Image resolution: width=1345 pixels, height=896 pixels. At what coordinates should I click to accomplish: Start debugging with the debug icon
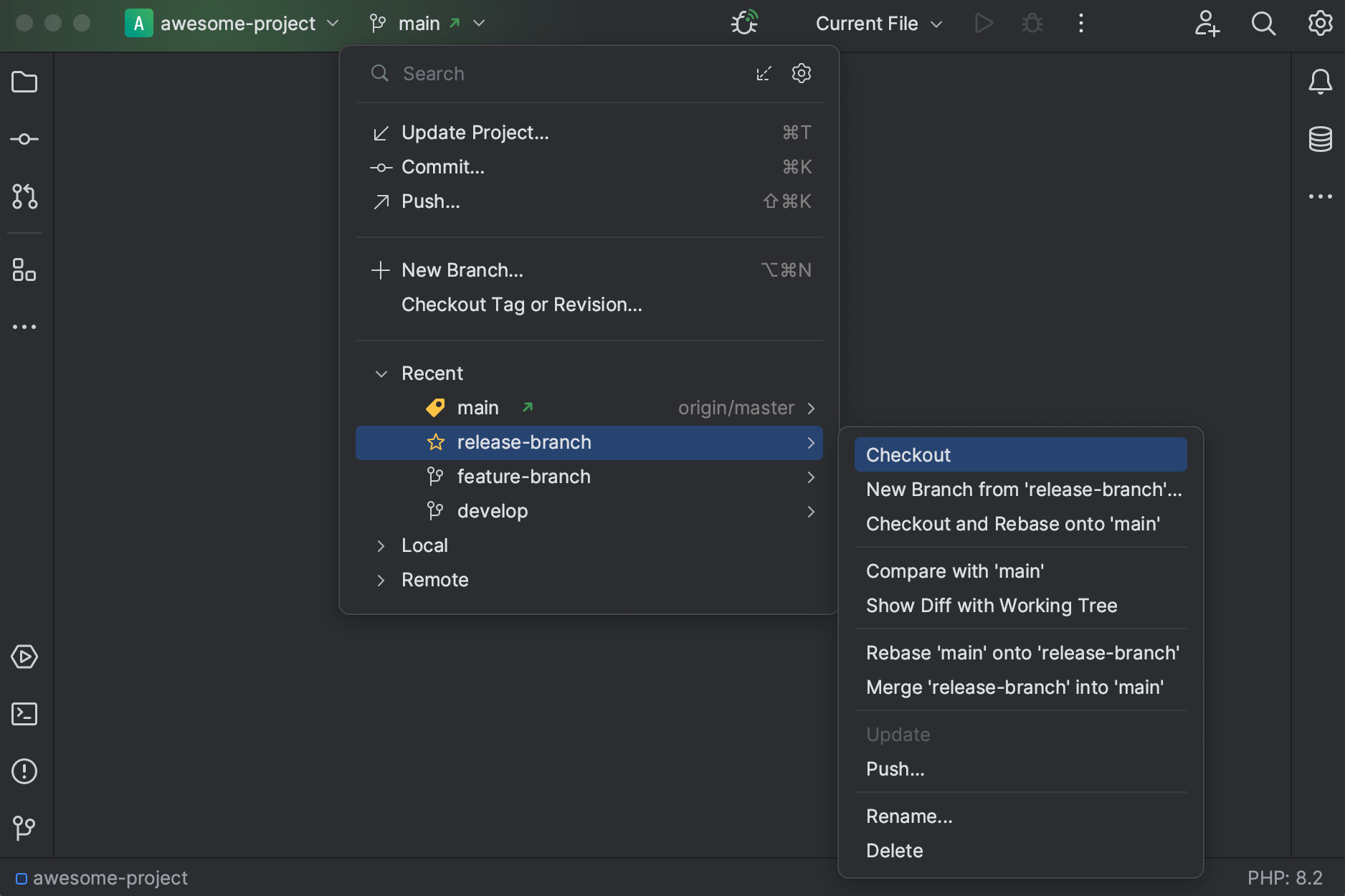pyautogui.click(x=1032, y=23)
